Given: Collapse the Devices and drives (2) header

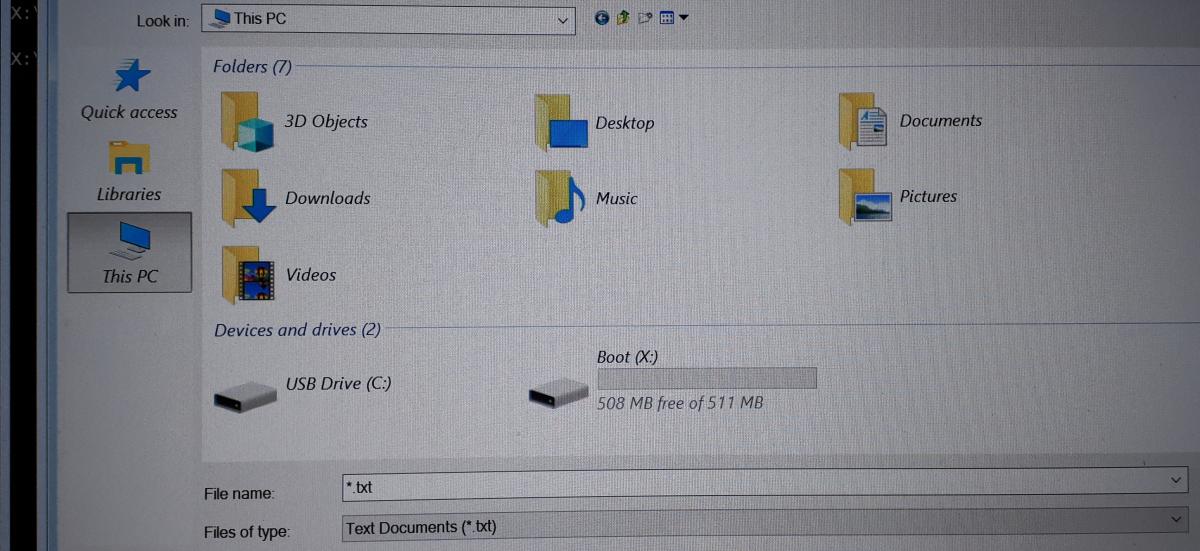Looking at the screenshot, I should click(297, 330).
